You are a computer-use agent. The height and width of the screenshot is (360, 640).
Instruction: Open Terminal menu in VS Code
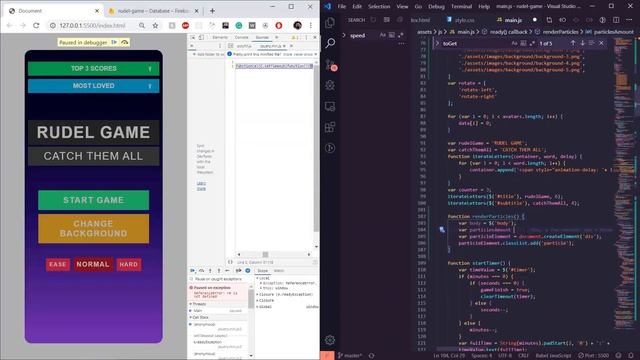click(x=461, y=6)
